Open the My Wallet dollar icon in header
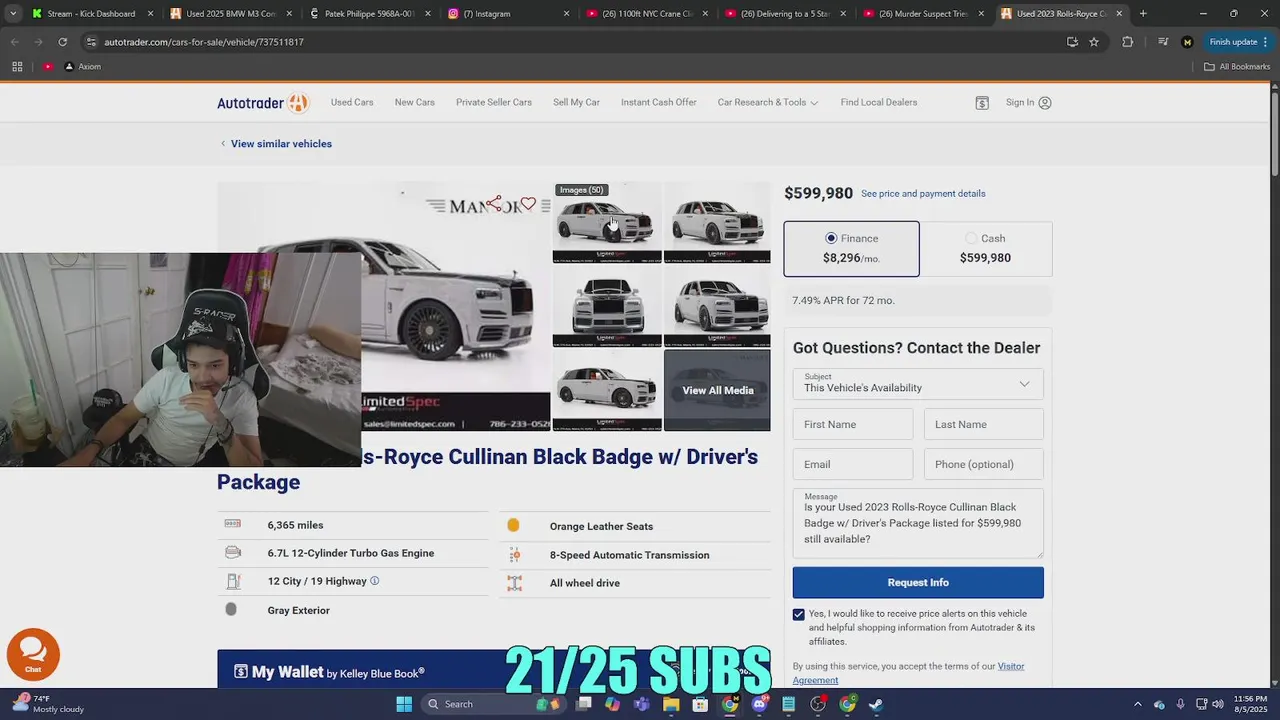Viewport: 1280px width, 720px height. coord(982,103)
